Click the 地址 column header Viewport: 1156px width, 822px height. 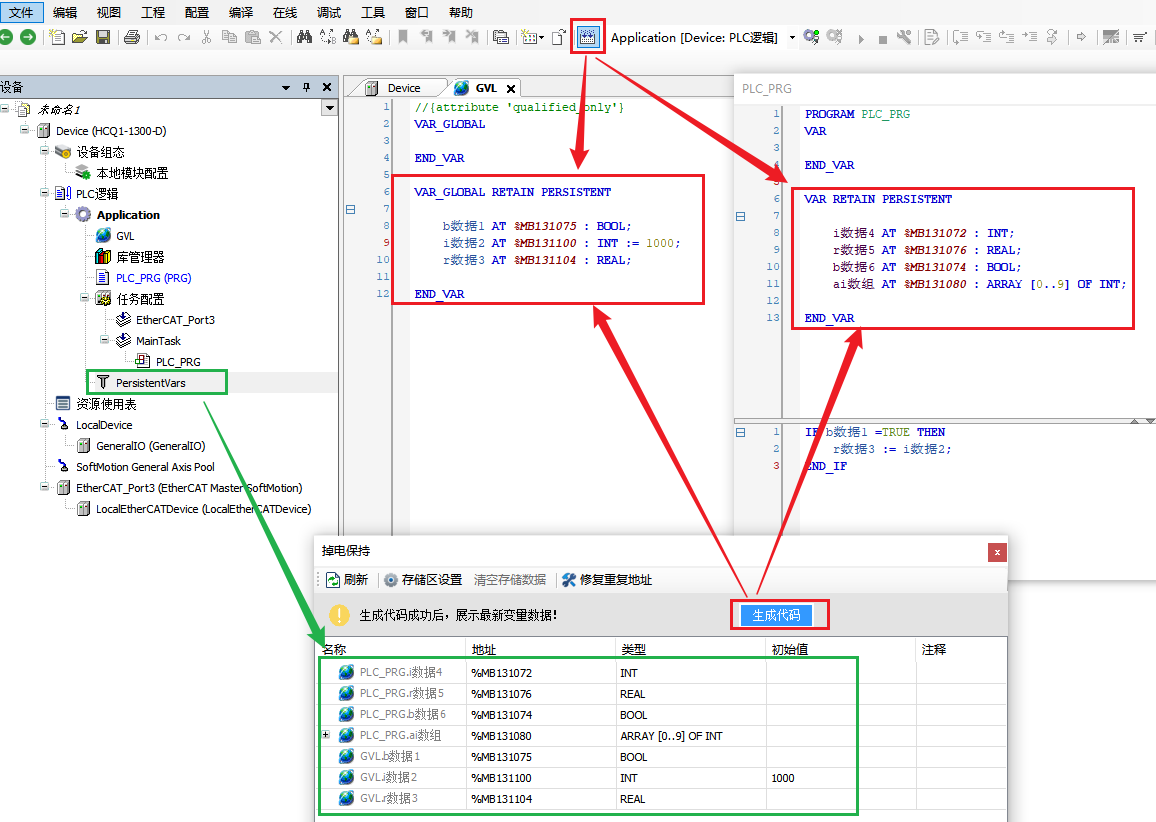pos(484,649)
